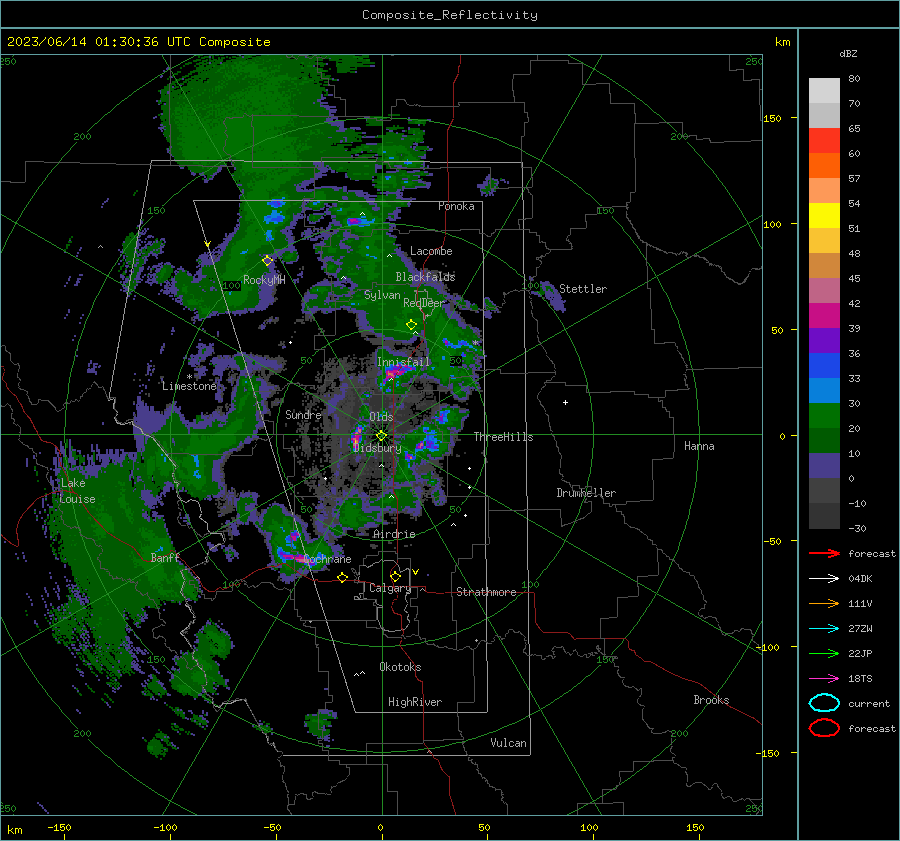Click the Lacombe city label
Image resolution: width=900 pixels, height=841 pixels.
tap(431, 251)
